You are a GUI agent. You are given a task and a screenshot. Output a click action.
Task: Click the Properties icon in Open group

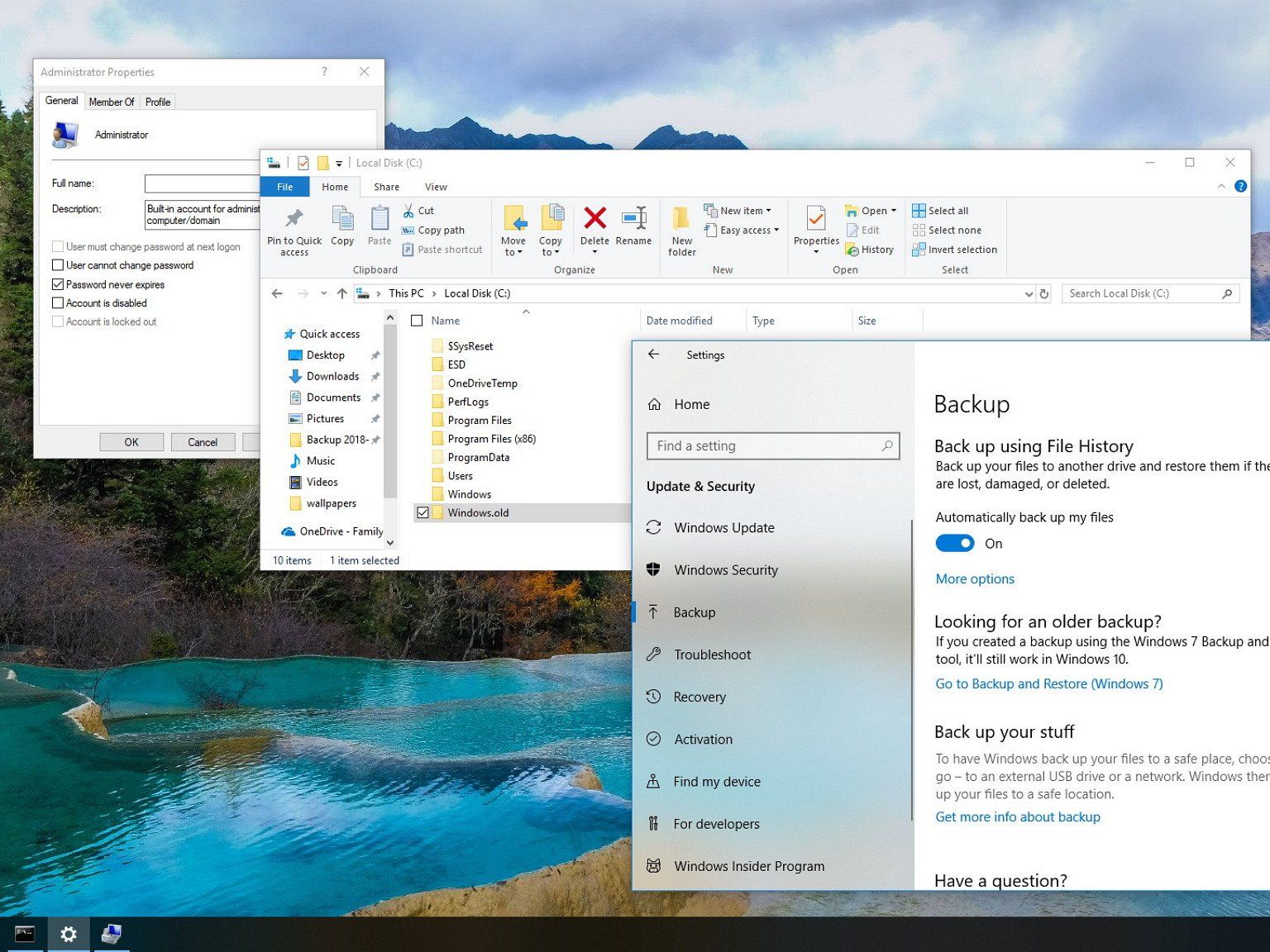815,218
